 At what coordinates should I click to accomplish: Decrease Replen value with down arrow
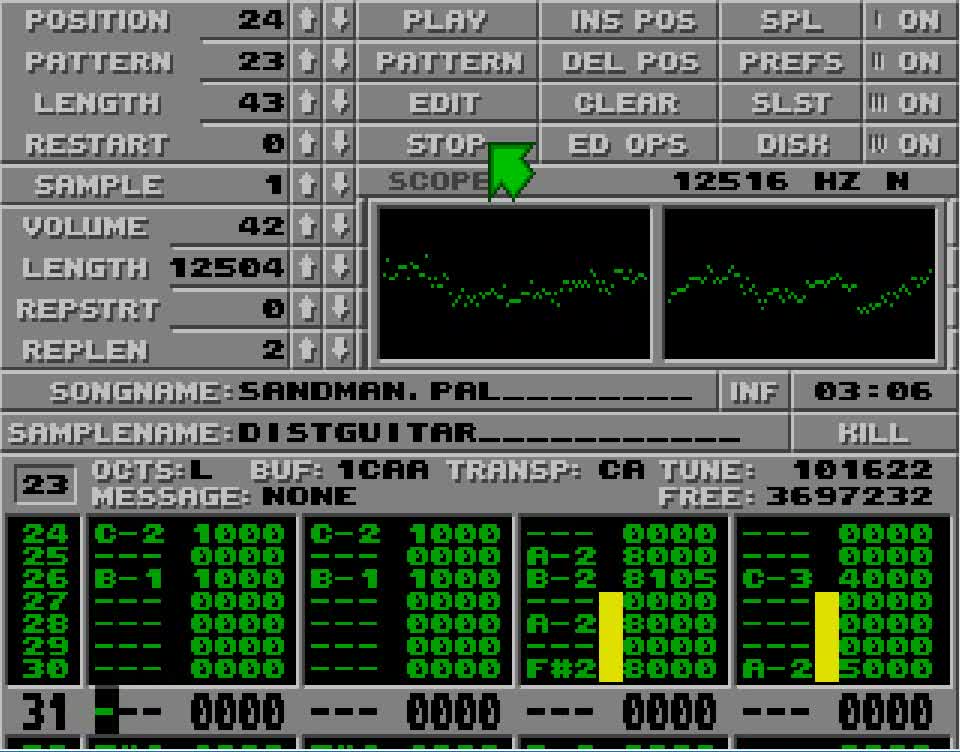click(x=340, y=350)
